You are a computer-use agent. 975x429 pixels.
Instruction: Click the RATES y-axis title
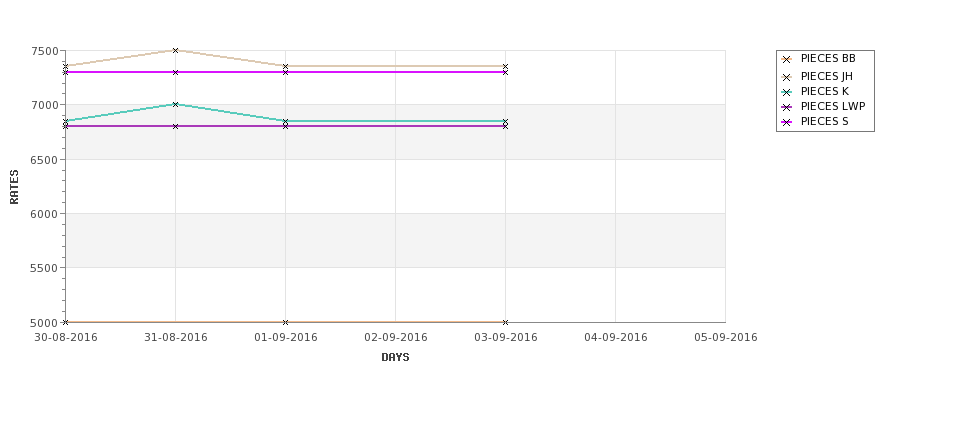[x=14, y=186]
